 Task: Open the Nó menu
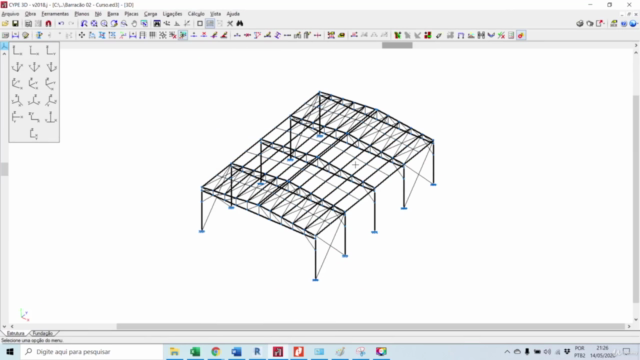(x=98, y=14)
